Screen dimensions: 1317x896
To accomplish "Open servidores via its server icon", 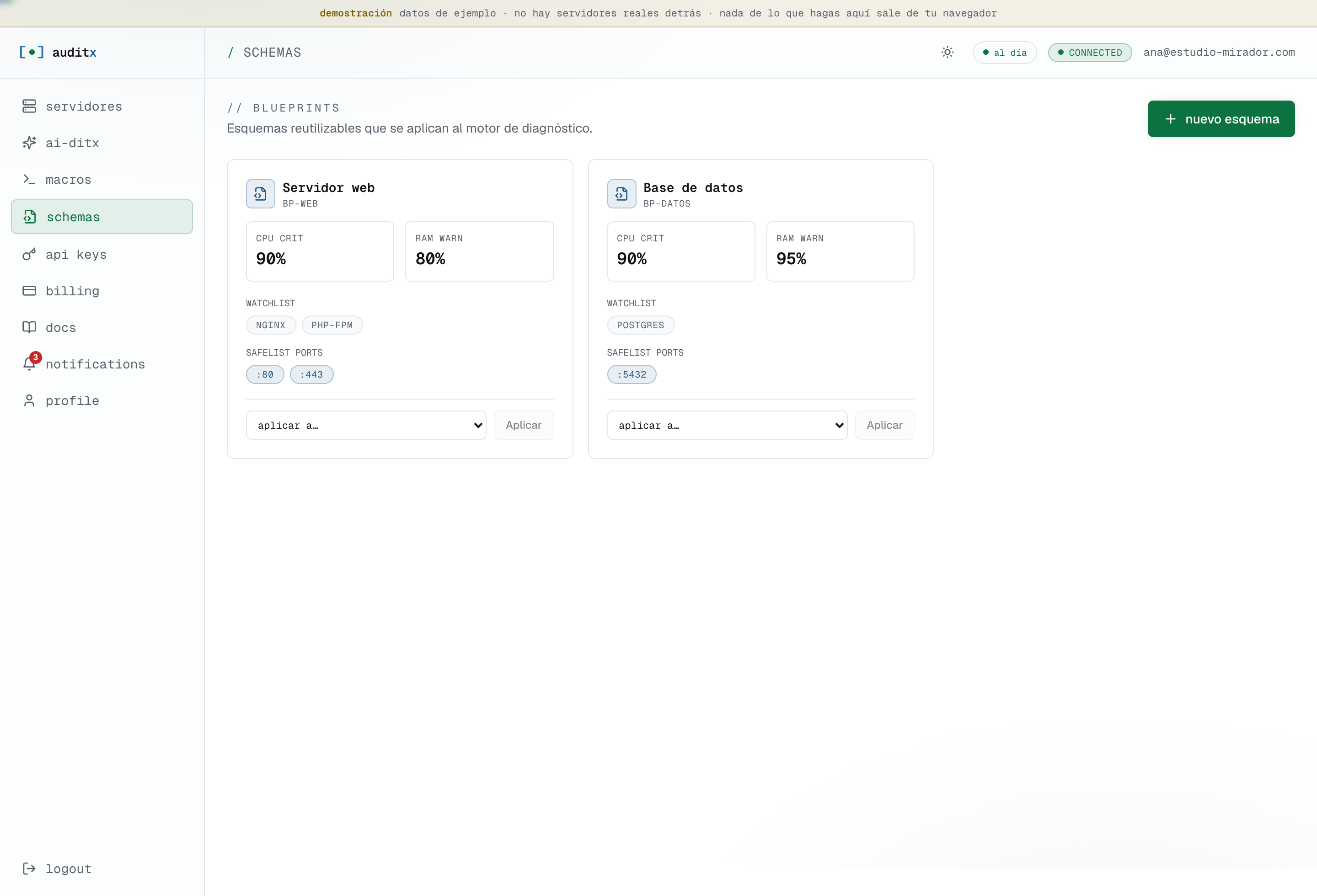I will pyautogui.click(x=29, y=106).
